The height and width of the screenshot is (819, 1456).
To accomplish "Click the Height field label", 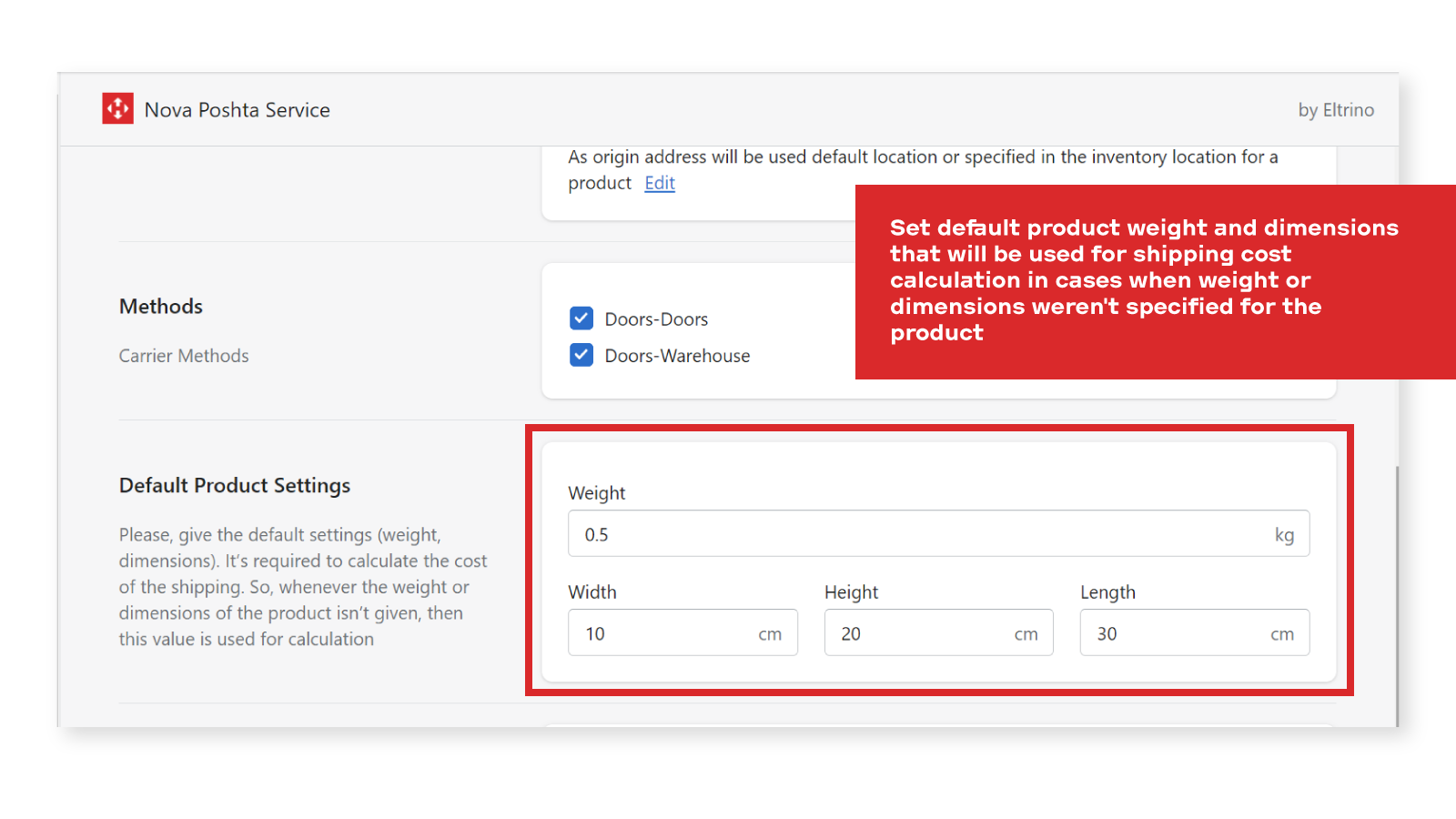I will click(851, 592).
